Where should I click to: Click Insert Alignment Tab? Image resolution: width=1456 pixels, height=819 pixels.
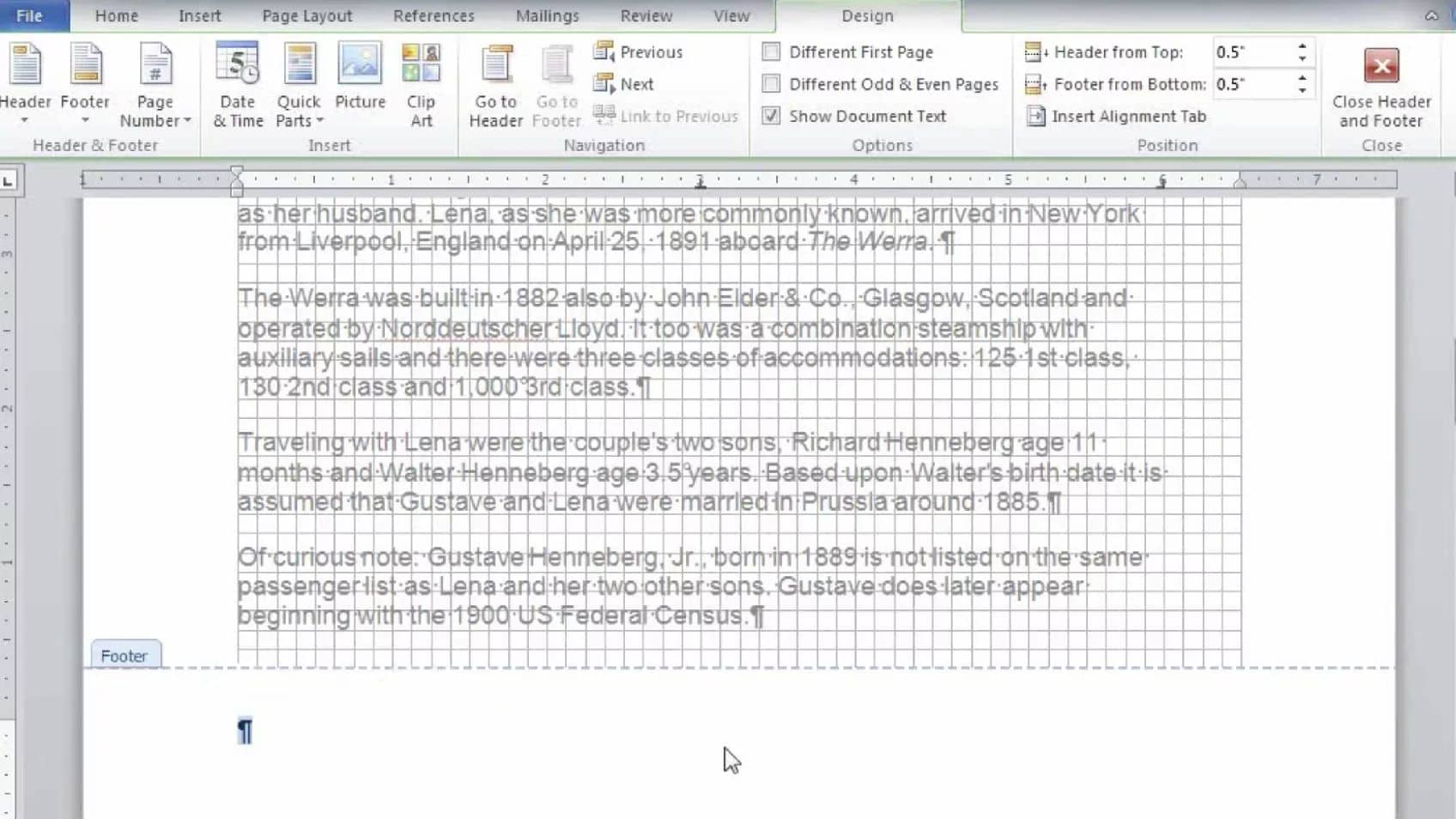coord(1116,116)
